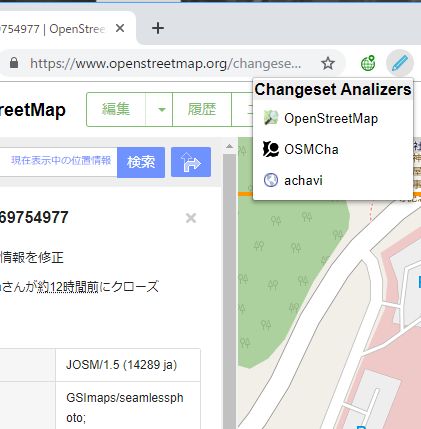This screenshot has height=429, width=421.
Task: Click the changeset heading 69754977
Action: 34,217
